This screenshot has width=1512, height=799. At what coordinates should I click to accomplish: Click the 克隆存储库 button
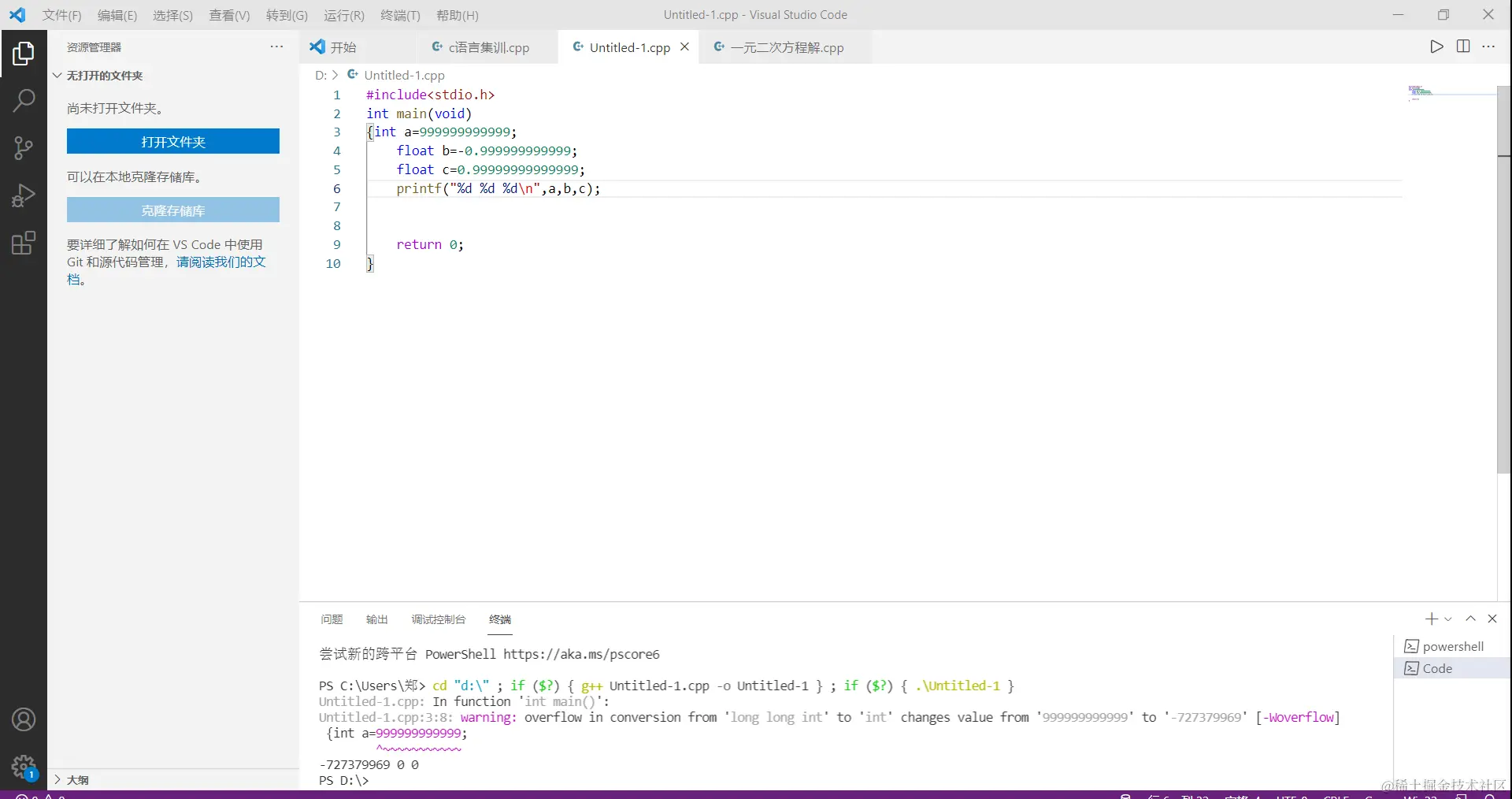tap(173, 210)
